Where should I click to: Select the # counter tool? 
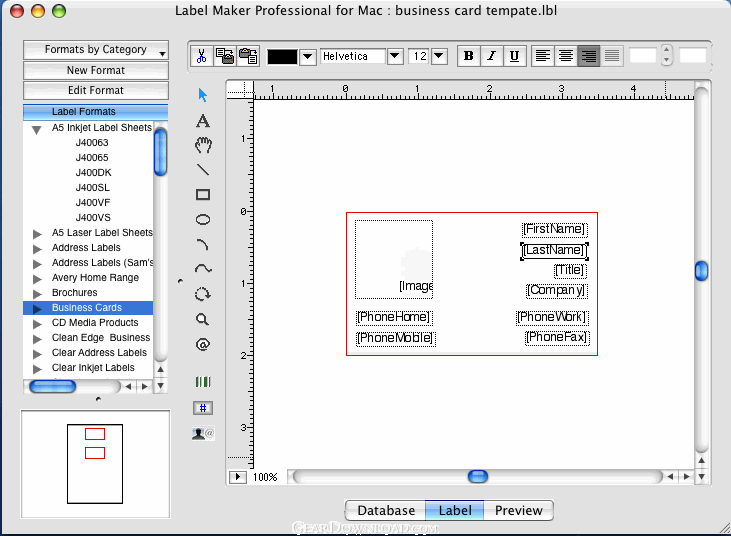(x=203, y=408)
